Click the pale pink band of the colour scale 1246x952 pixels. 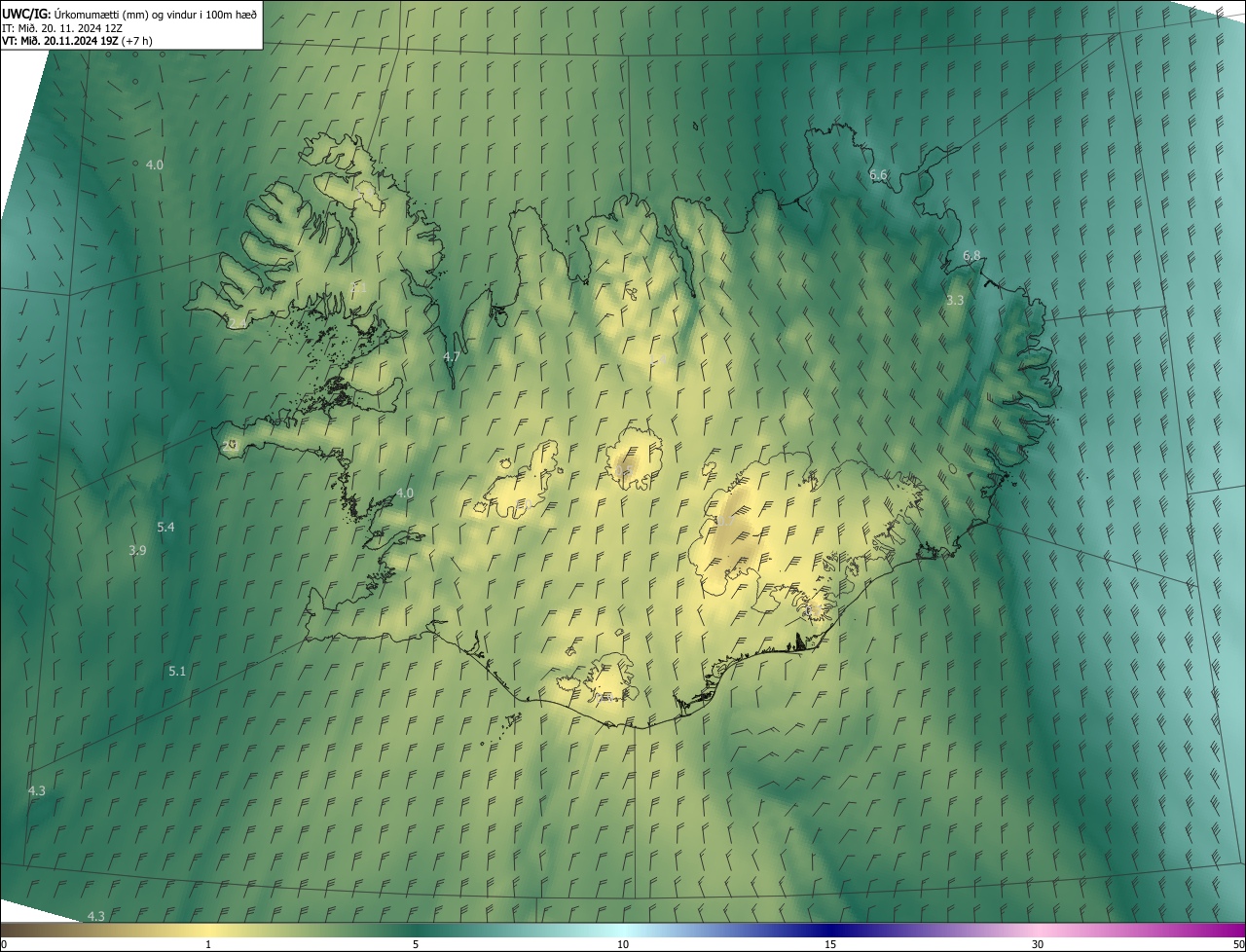click(x=1038, y=931)
